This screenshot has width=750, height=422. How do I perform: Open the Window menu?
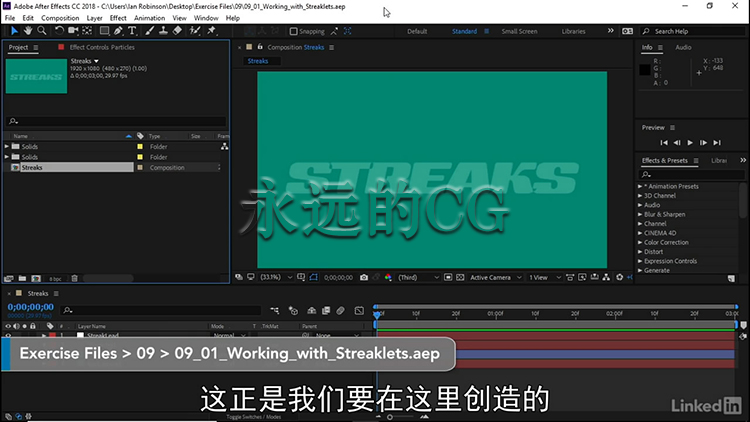206,18
